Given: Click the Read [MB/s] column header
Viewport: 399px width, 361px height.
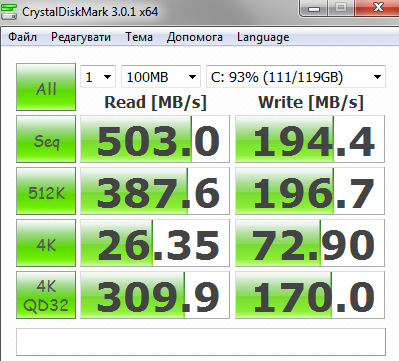Looking at the screenshot, I should pyautogui.click(x=156, y=102).
